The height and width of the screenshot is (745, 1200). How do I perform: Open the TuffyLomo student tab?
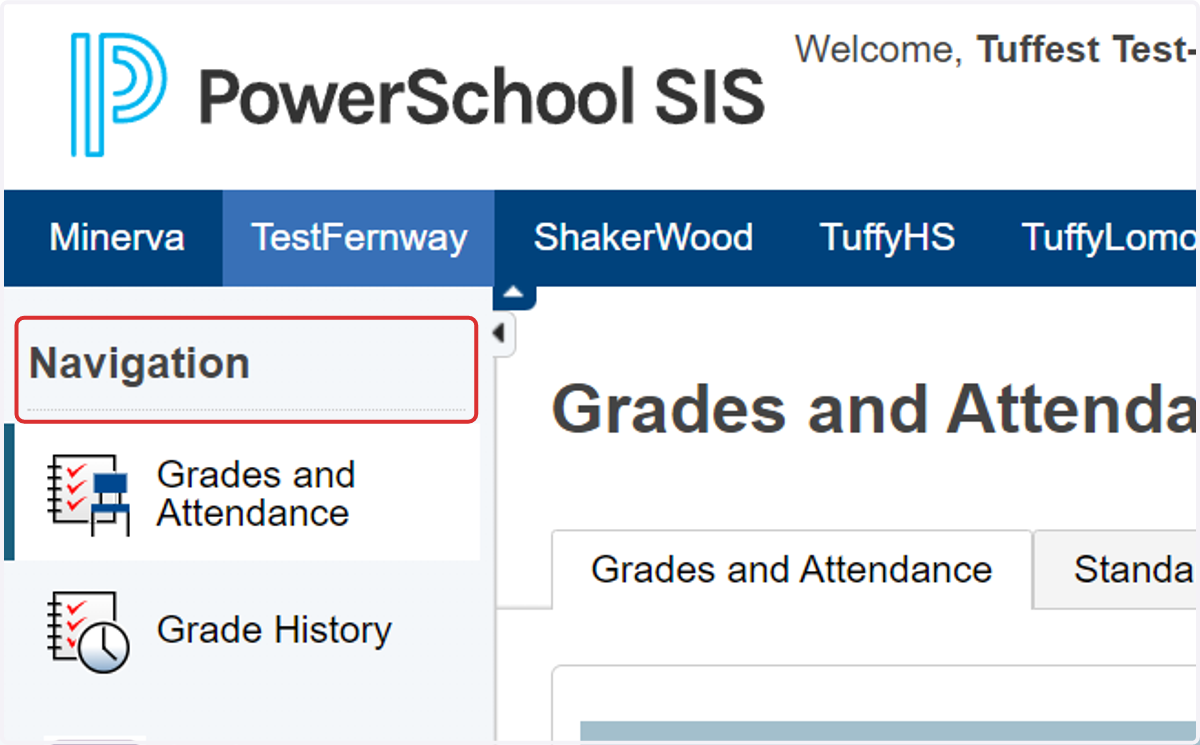(1109, 238)
